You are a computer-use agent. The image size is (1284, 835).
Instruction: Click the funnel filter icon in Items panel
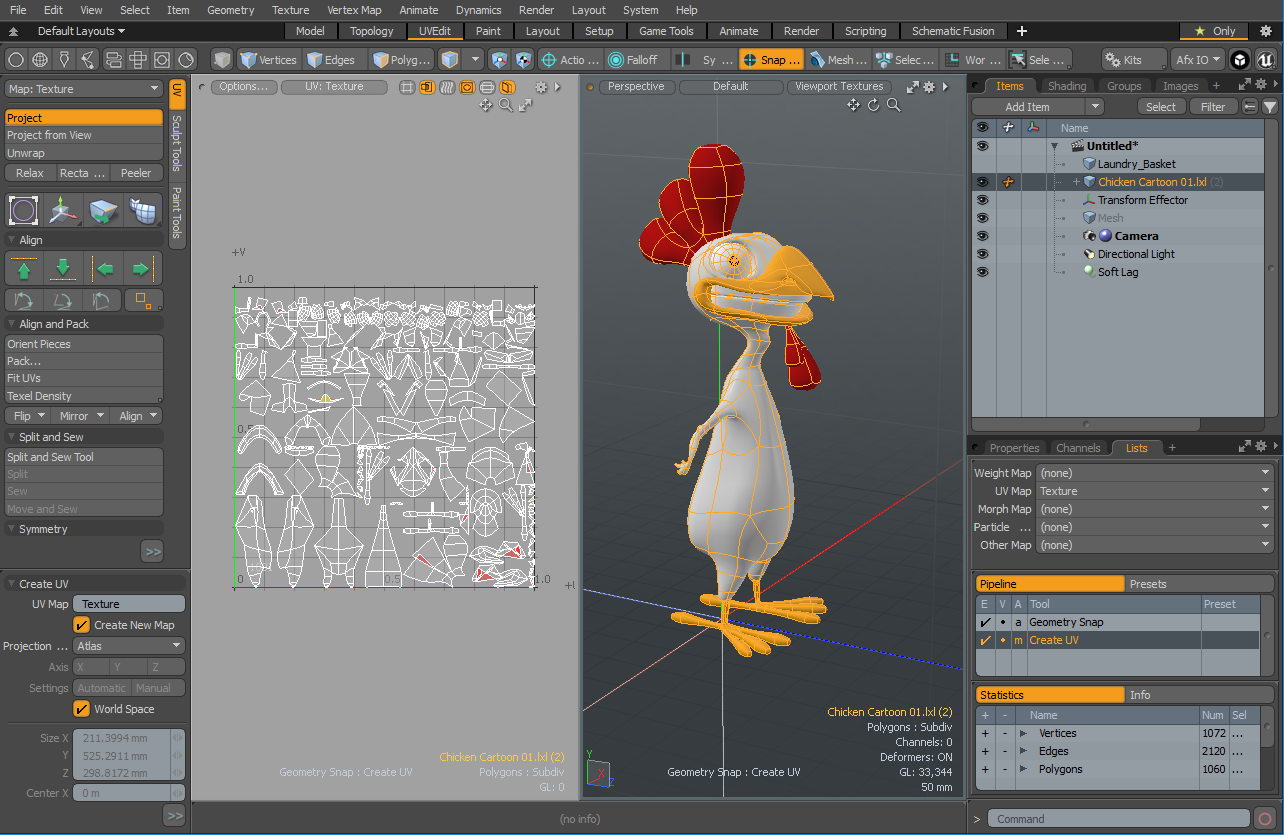(1269, 107)
